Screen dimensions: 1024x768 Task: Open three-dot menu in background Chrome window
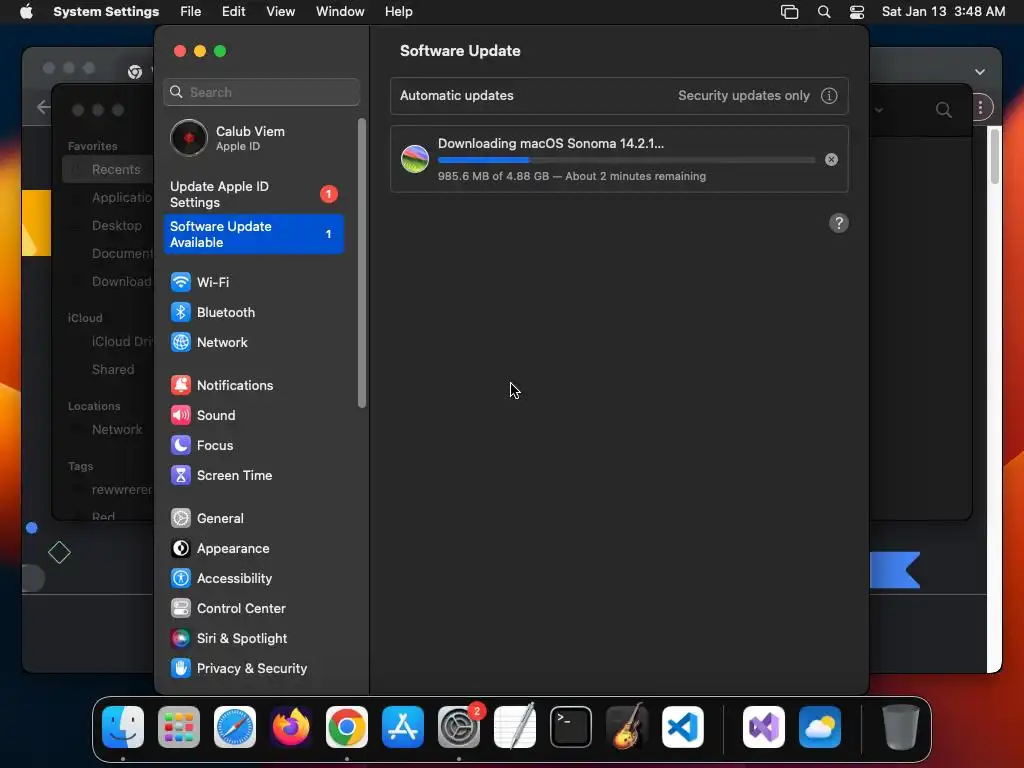981,108
